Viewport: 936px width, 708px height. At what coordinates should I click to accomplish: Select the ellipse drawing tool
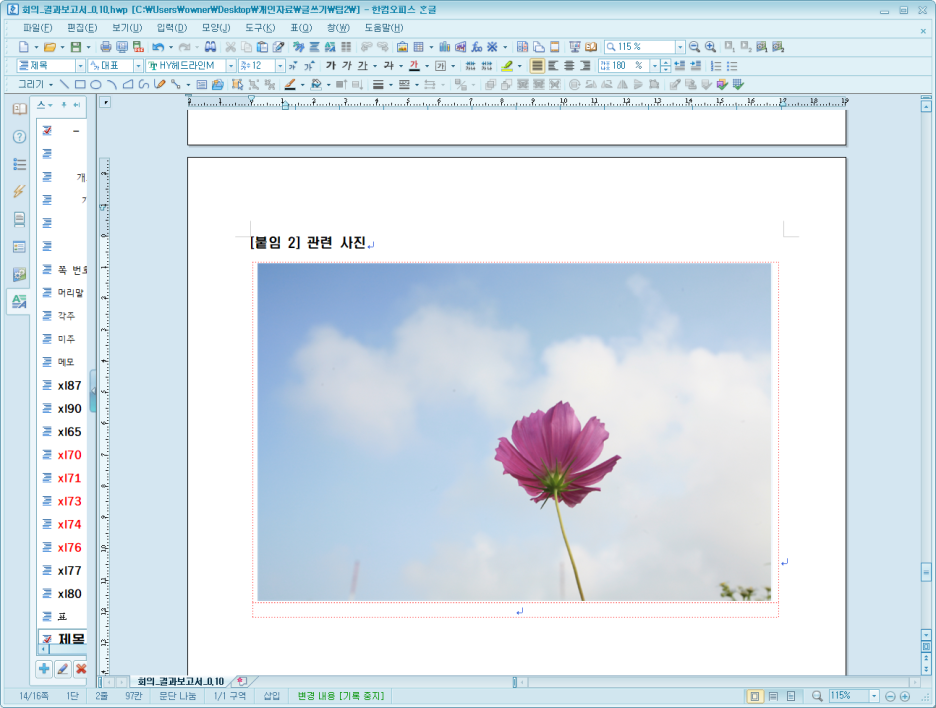point(96,85)
